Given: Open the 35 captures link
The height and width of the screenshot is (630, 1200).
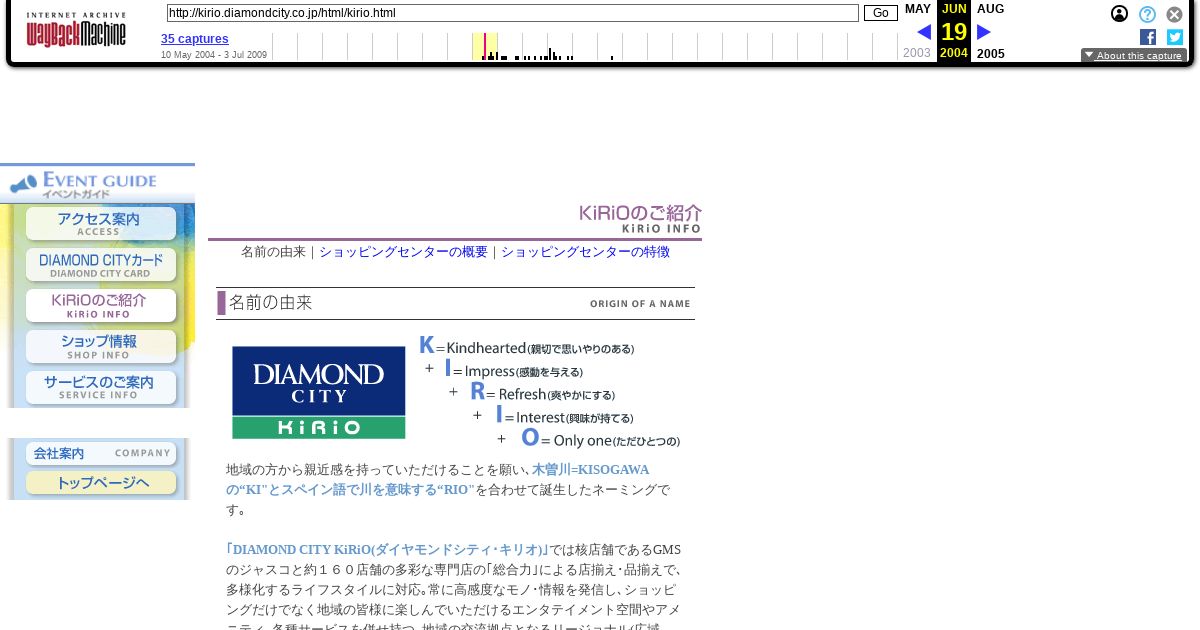Looking at the screenshot, I should pos(195,39).
